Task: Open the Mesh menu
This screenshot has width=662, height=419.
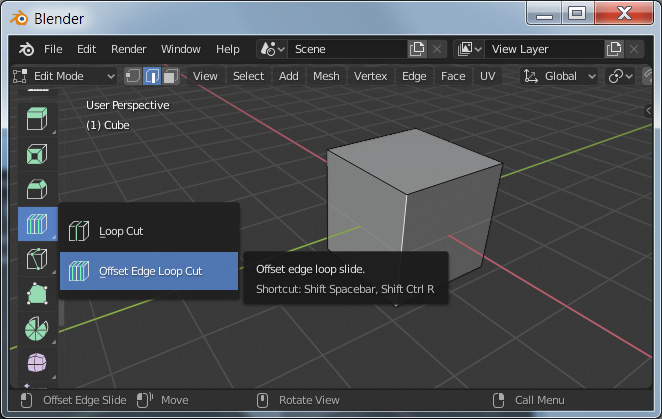Action: pos(326,76)
